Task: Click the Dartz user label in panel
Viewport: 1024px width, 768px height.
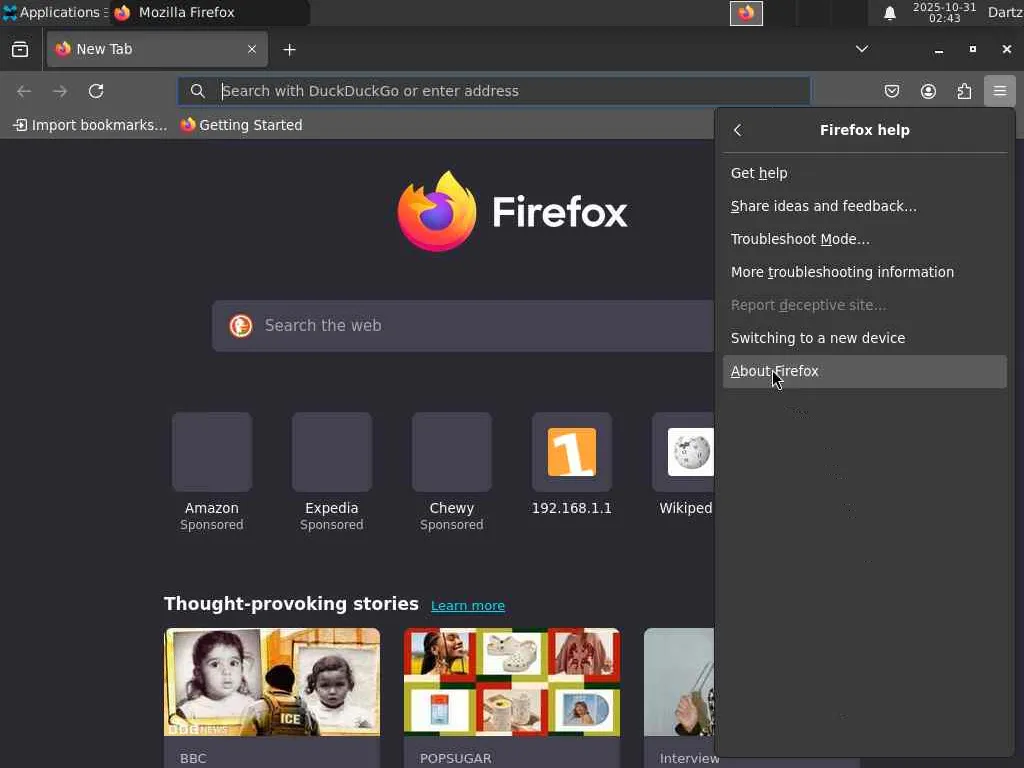Action: click(x=1005, y=12)
